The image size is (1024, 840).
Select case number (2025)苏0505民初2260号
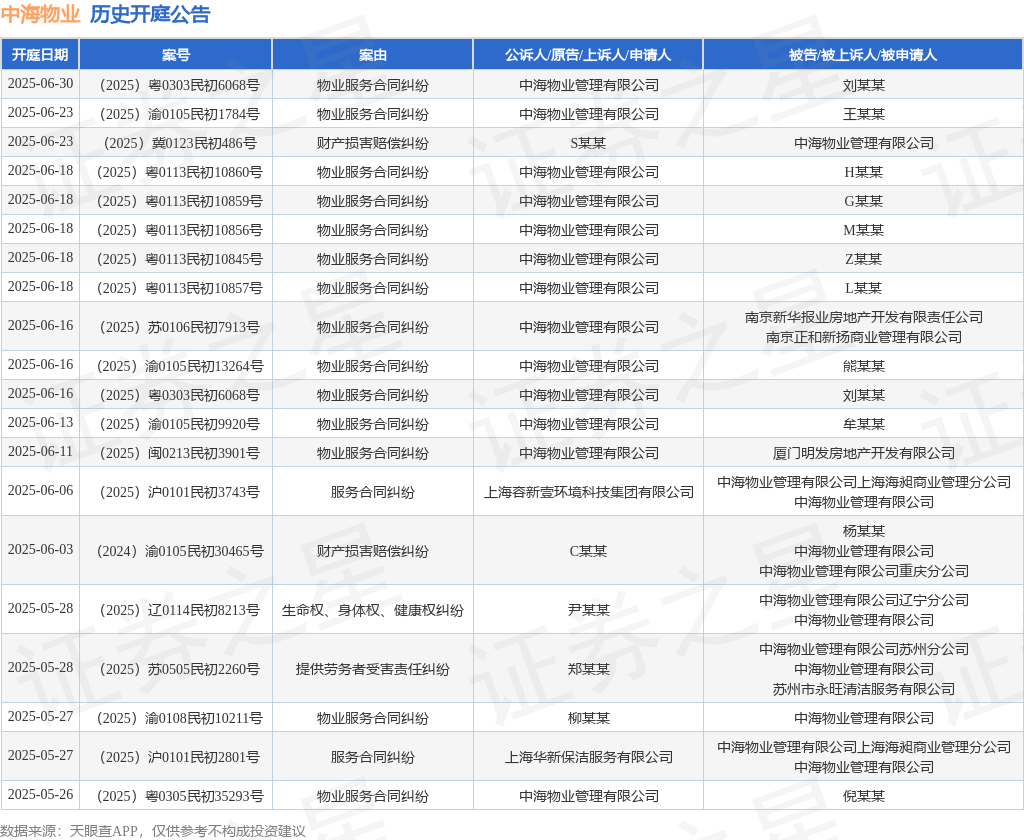176,669
